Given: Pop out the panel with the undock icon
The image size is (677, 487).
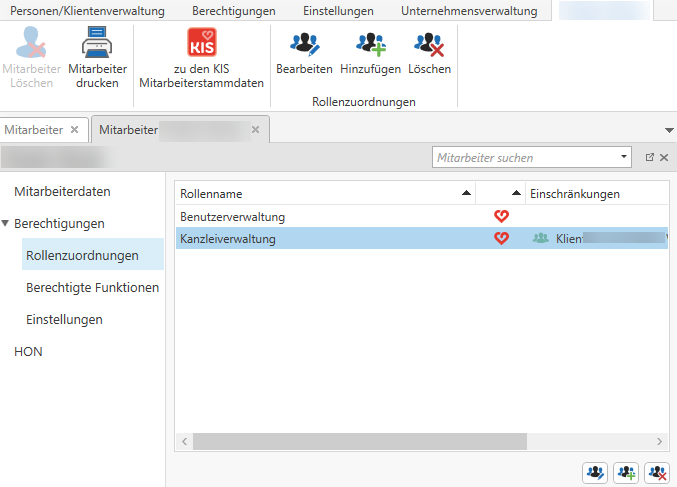Looking at the screenshot, I should coord(649,157).
